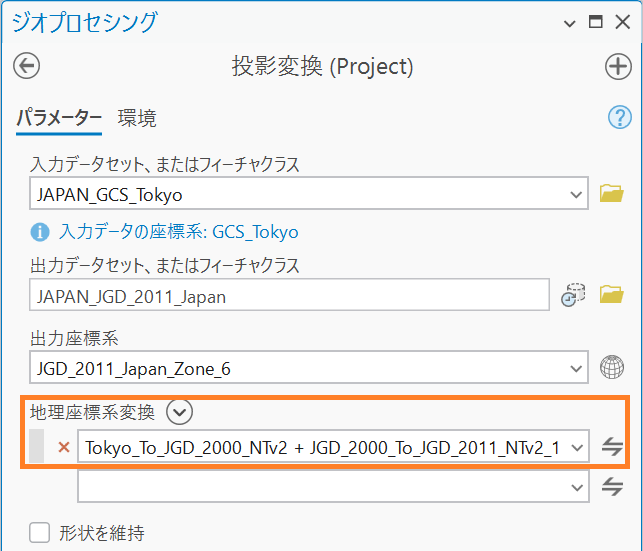Screen dimensions: 643x551
Task: Open the empty transformation dropdown
Action: pos(575,486)
